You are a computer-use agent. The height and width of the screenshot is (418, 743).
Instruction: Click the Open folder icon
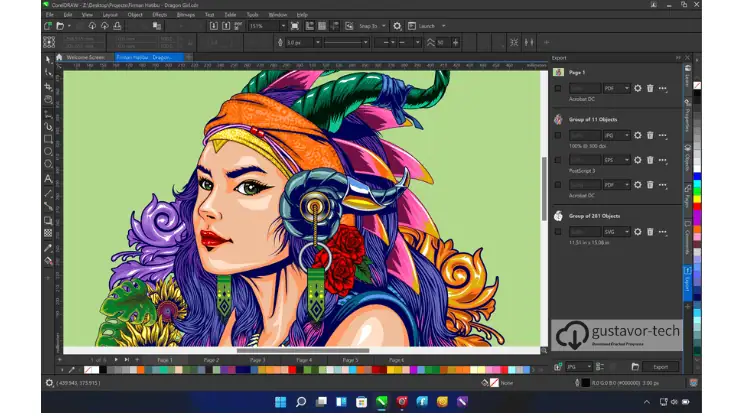coord(60,26)
